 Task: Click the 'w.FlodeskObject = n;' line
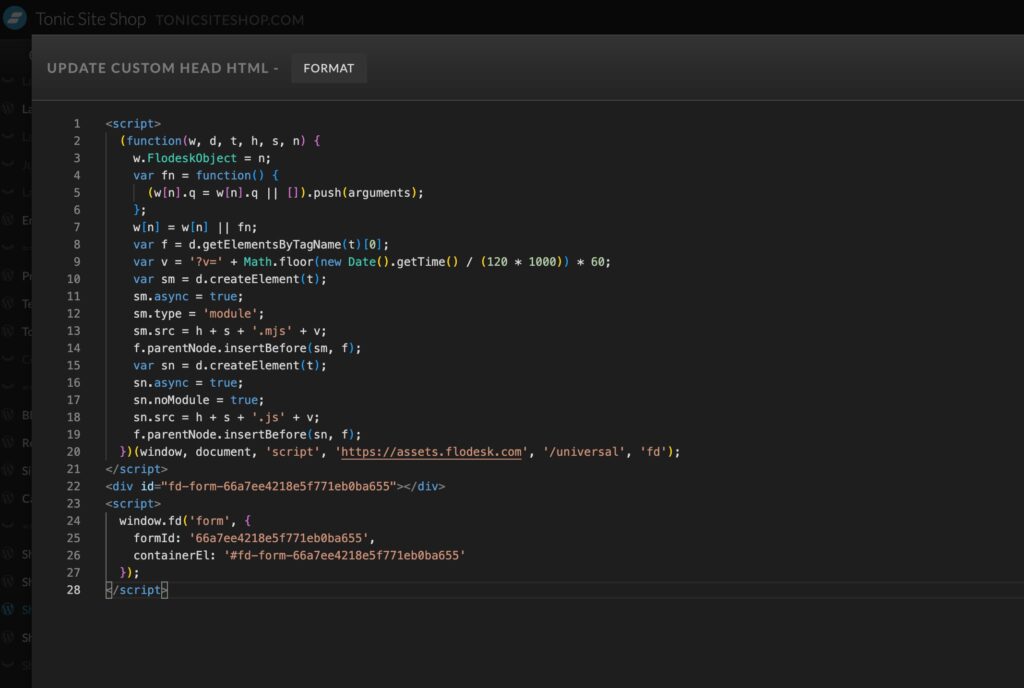click(202, 158)
